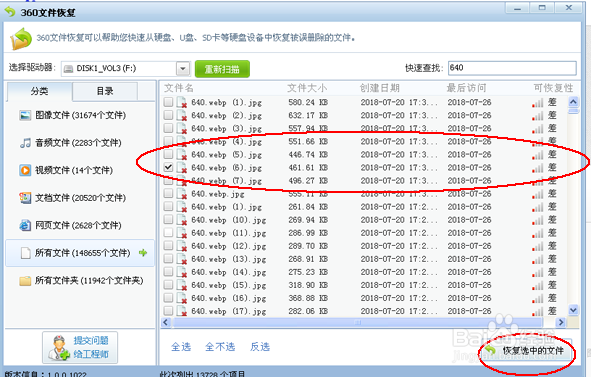Check the box for 640.webp (13).jpg

coord(168,259)
